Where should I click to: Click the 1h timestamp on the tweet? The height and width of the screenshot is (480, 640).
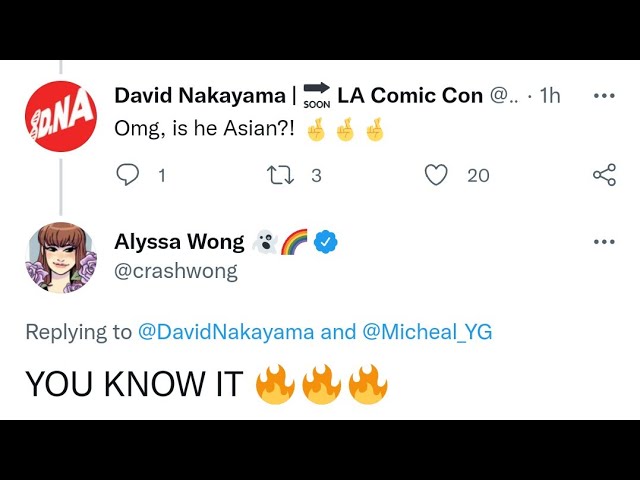[550, 96]
